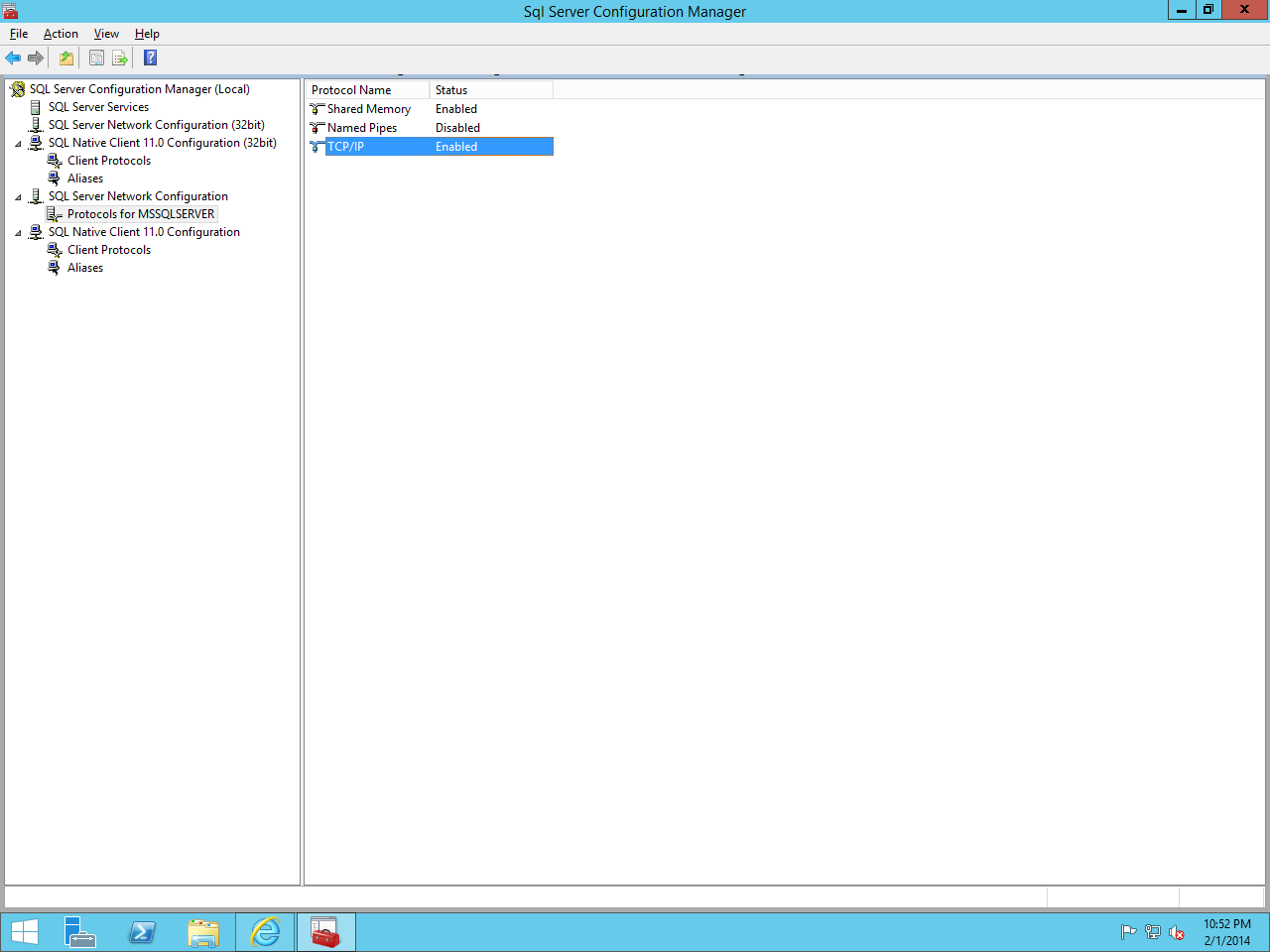
Task: Click the network icon in the system tray
Action: click(x=1152, y=932)
